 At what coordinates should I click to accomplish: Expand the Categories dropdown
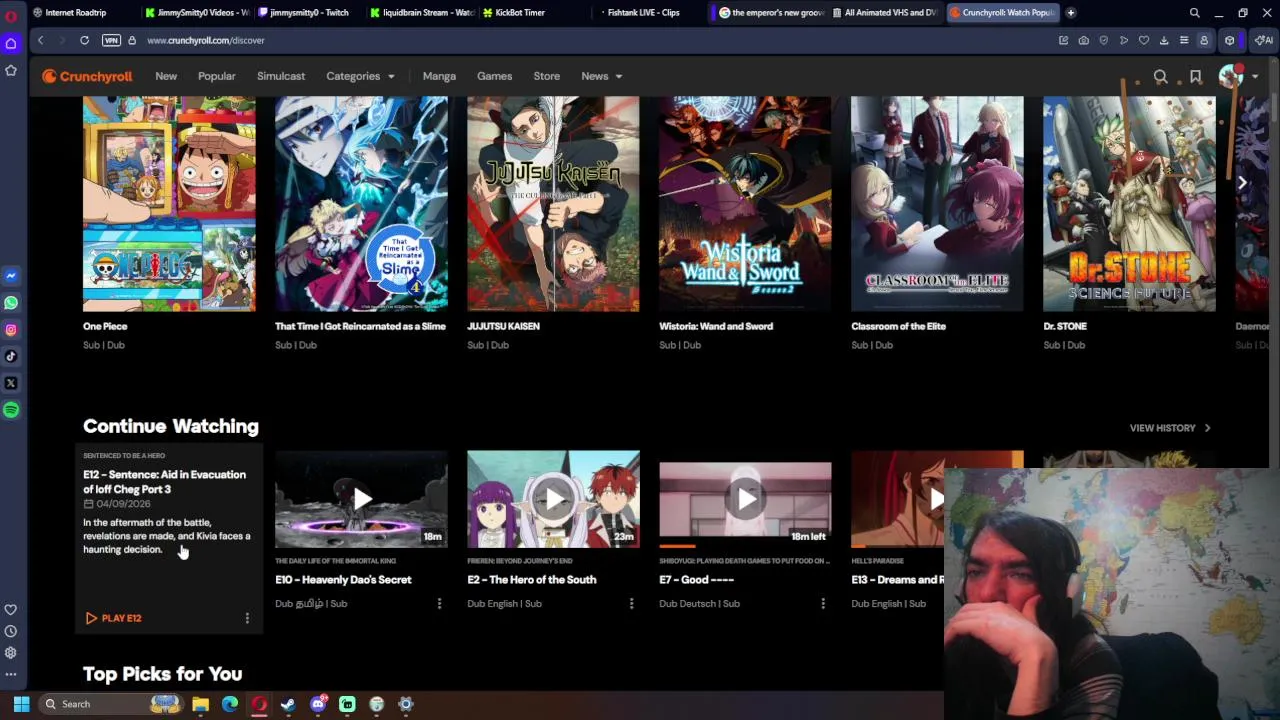click(x=360, y=77)
